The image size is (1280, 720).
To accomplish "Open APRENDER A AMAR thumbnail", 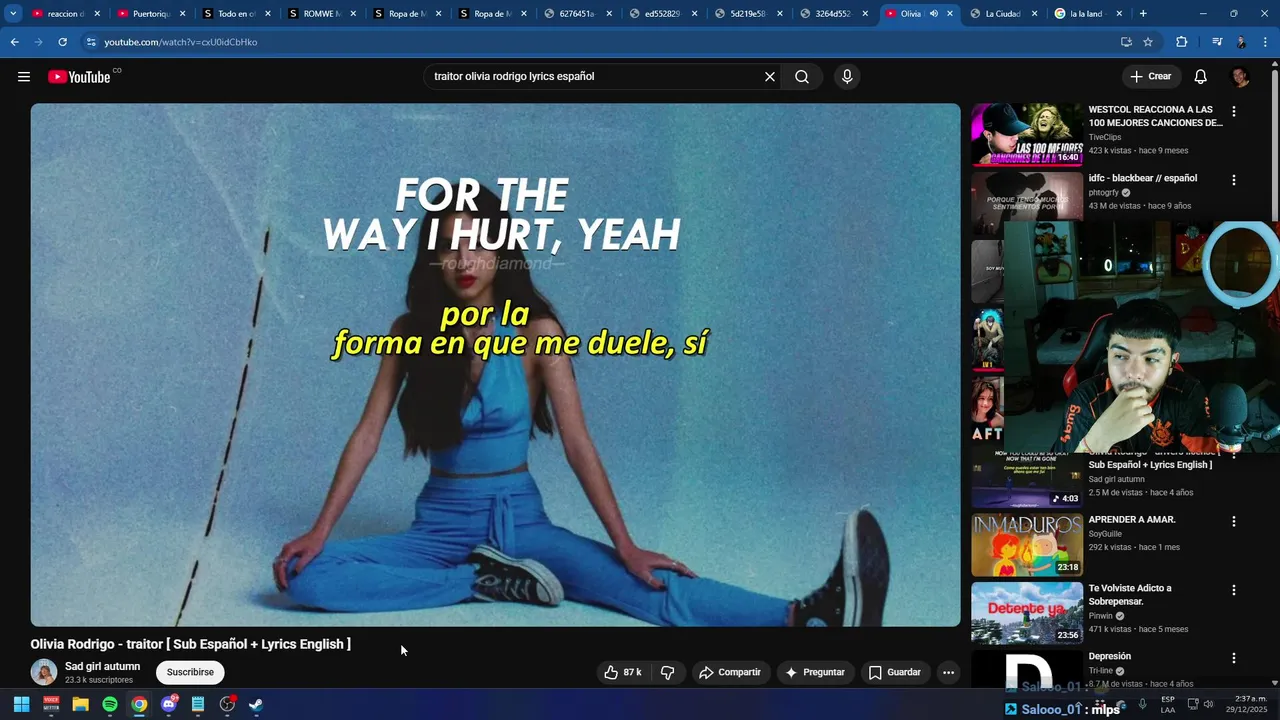I will (1027, 545).
